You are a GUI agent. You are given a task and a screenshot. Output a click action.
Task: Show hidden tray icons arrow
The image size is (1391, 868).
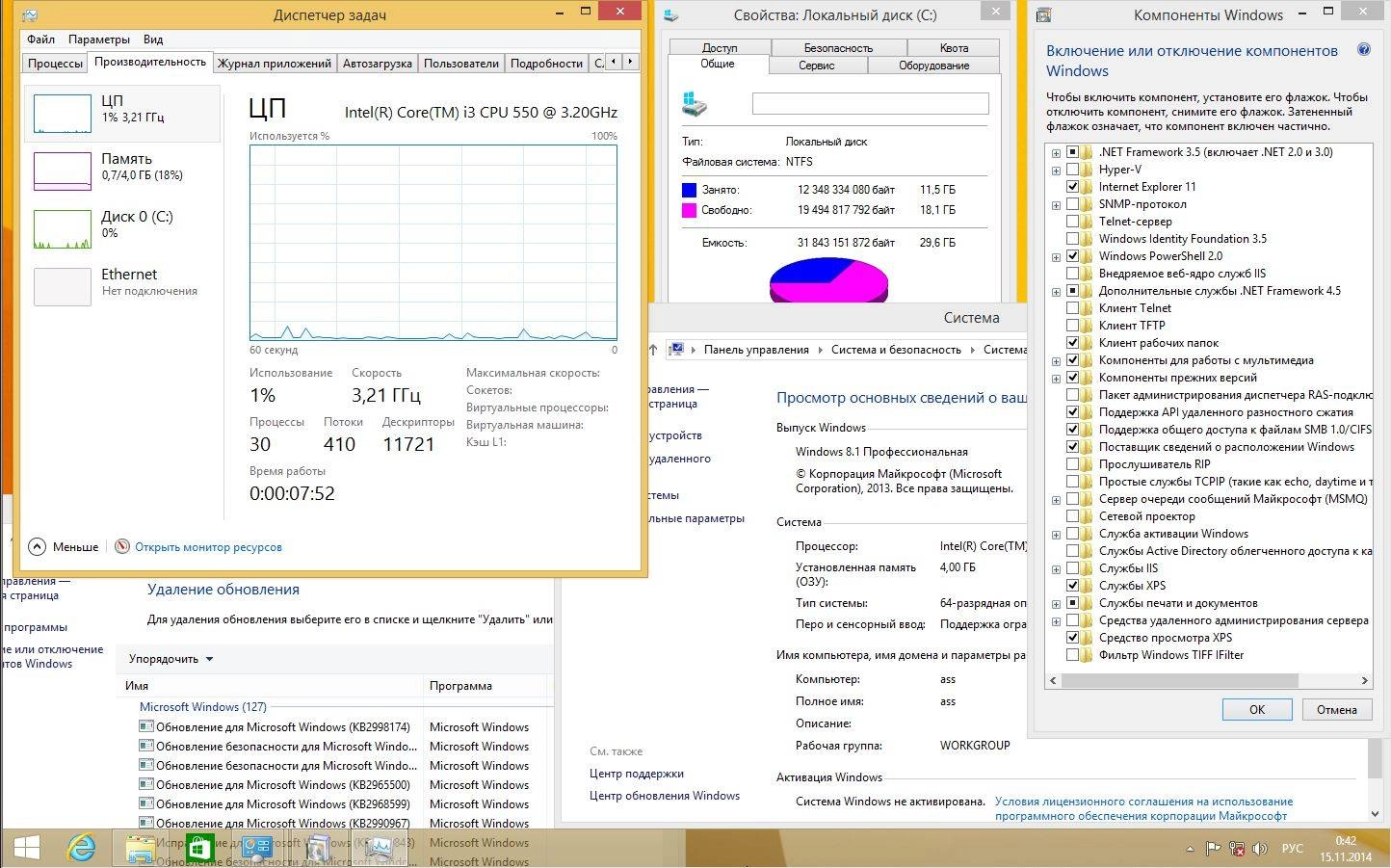1190,849
